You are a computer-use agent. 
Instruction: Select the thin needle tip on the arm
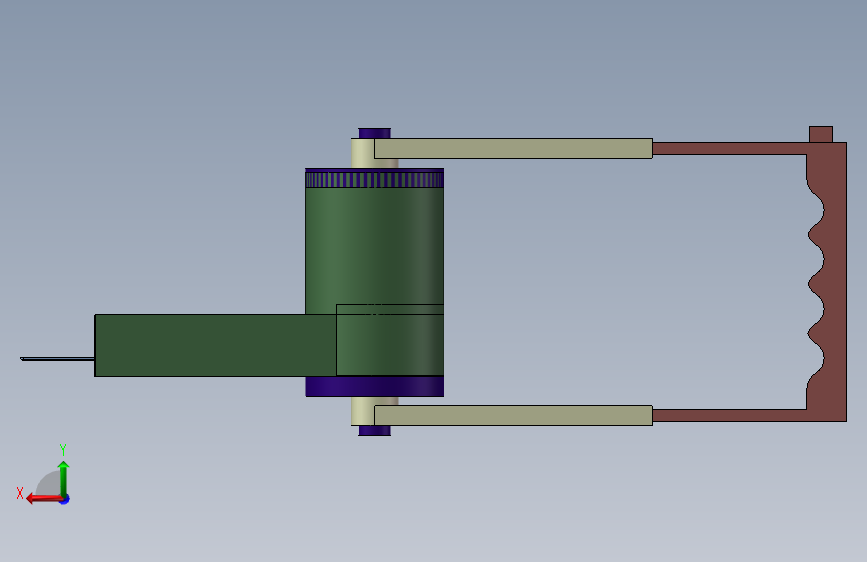(57, 359)
